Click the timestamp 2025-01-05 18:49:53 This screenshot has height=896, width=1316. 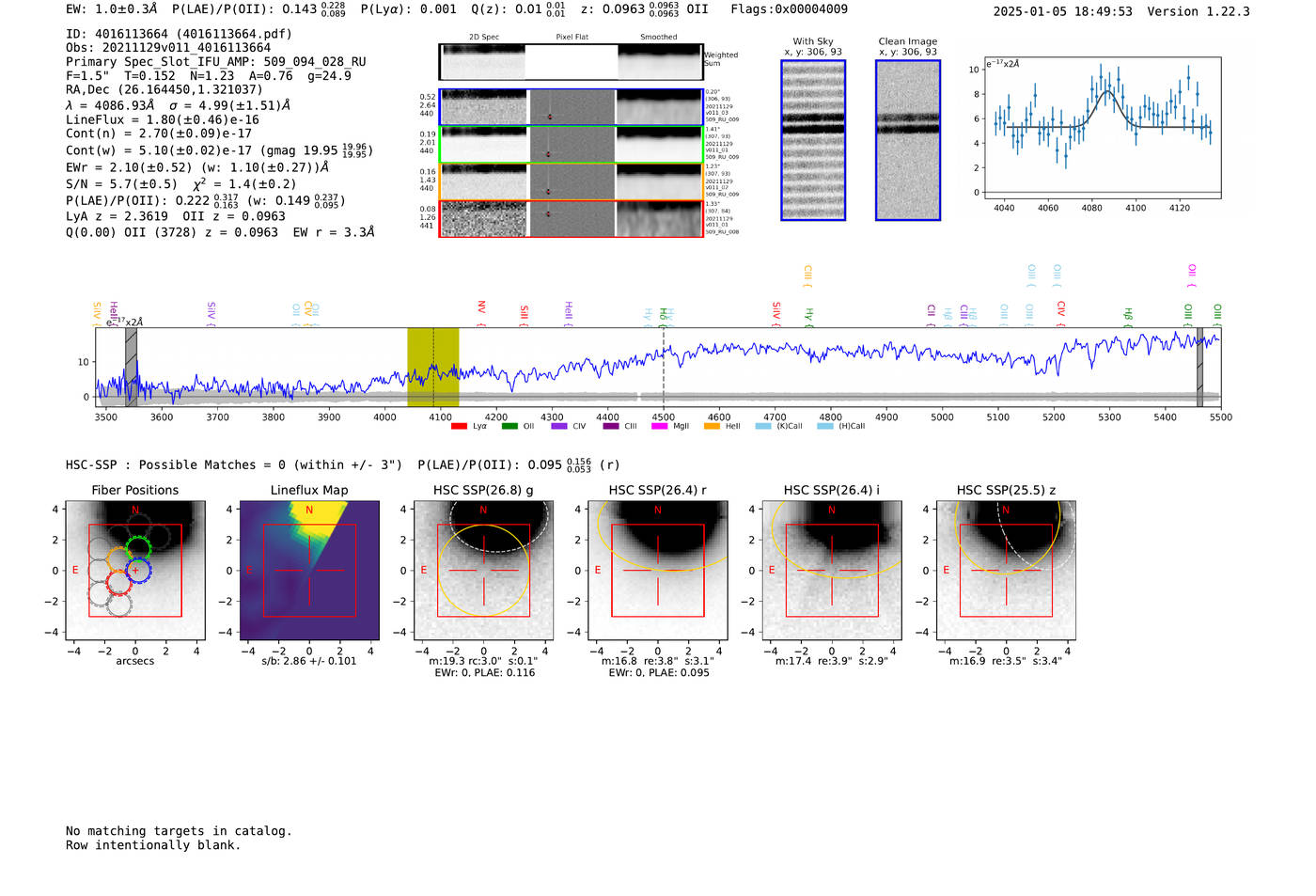[1063, 11]
